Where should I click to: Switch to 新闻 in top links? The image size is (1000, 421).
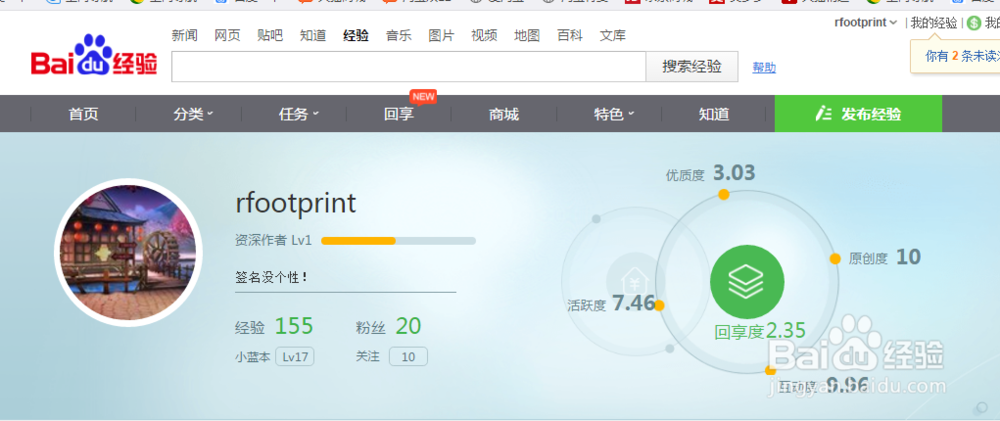(x=184, y=35)
